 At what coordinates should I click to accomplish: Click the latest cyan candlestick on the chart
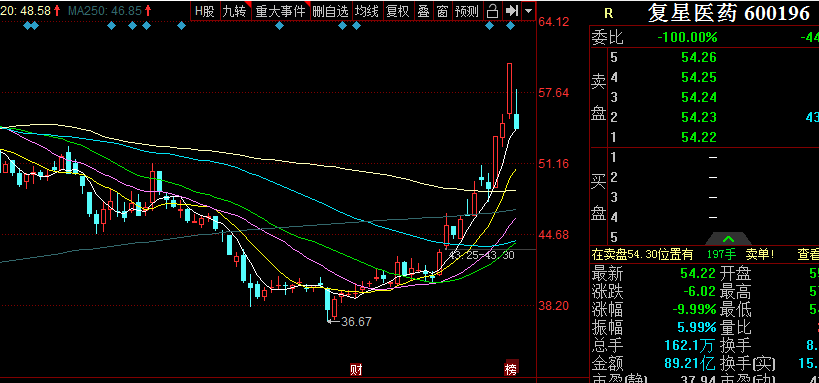(x=517, y=120)
